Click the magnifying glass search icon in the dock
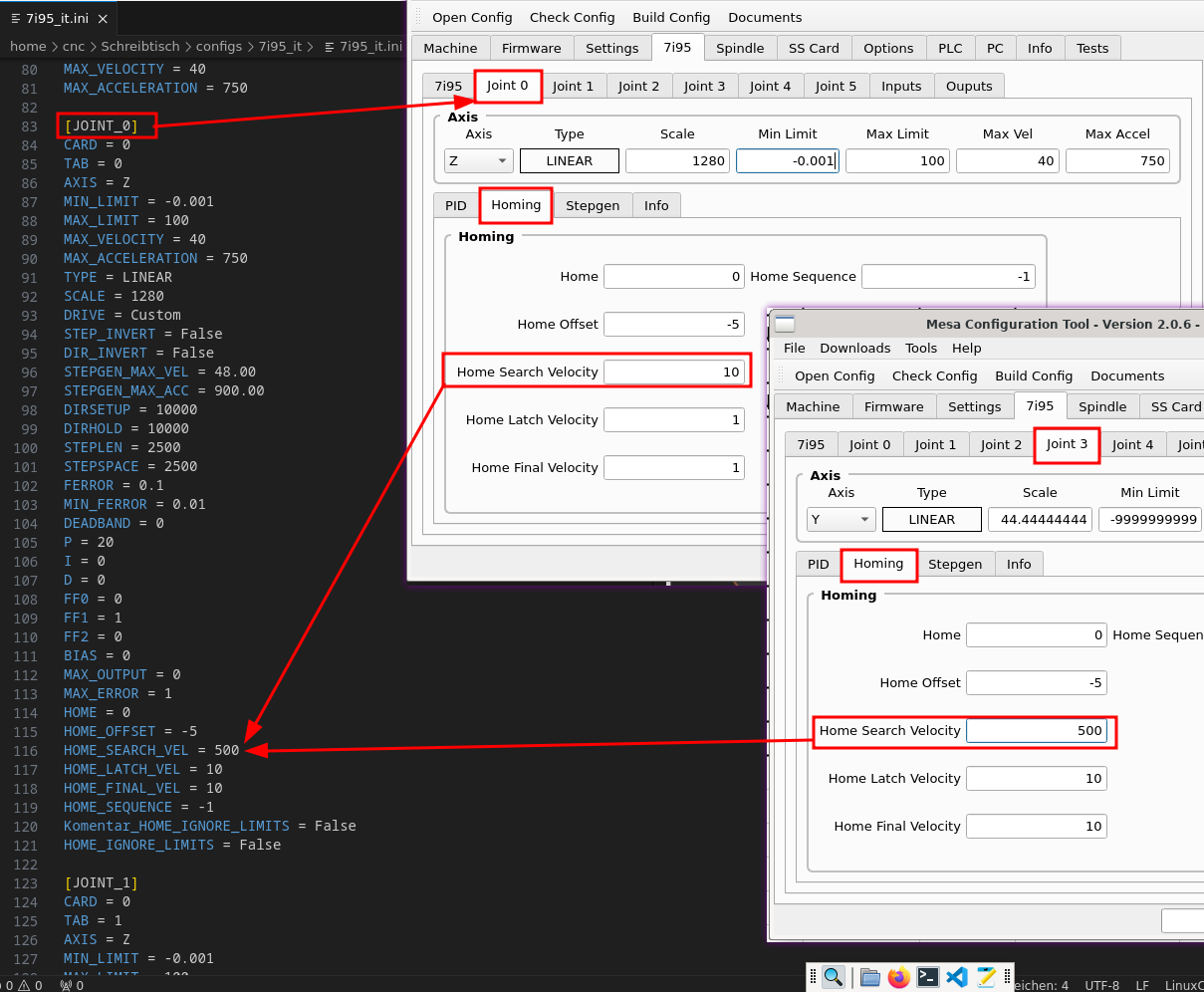This screenshot has height=992, width=1204. pos(835,977)
